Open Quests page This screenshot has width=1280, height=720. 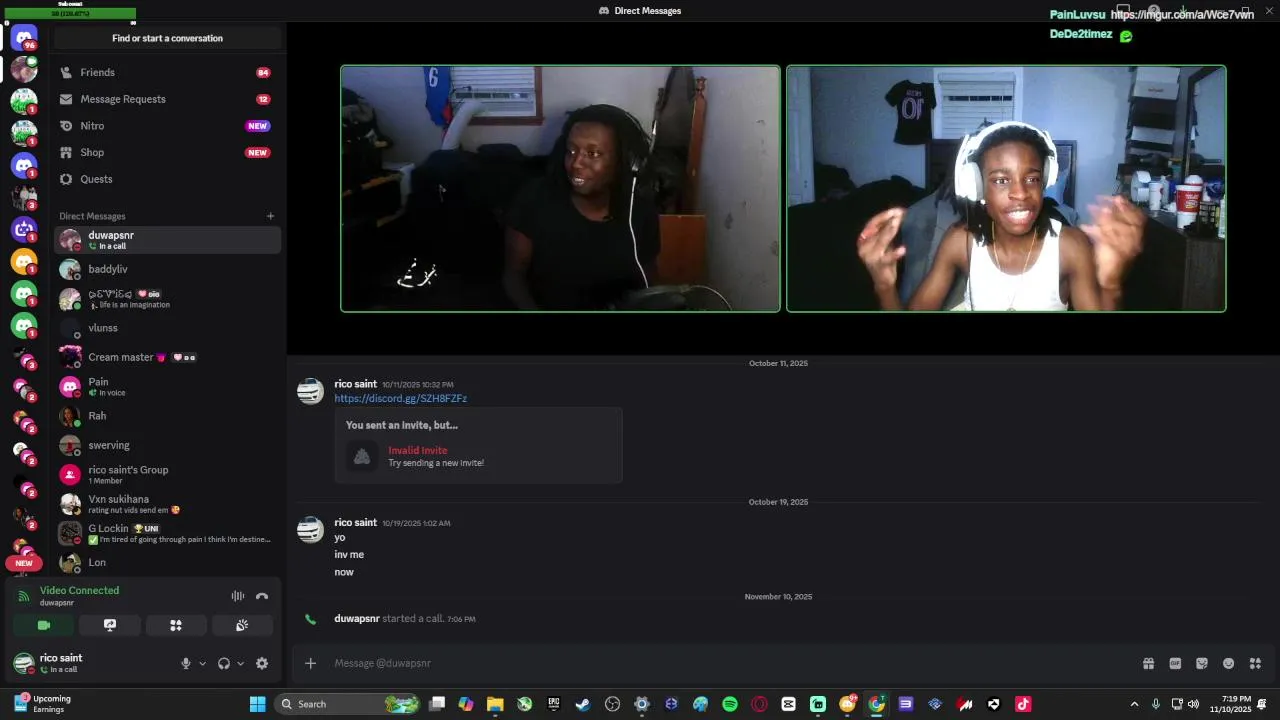pos(167,179)
